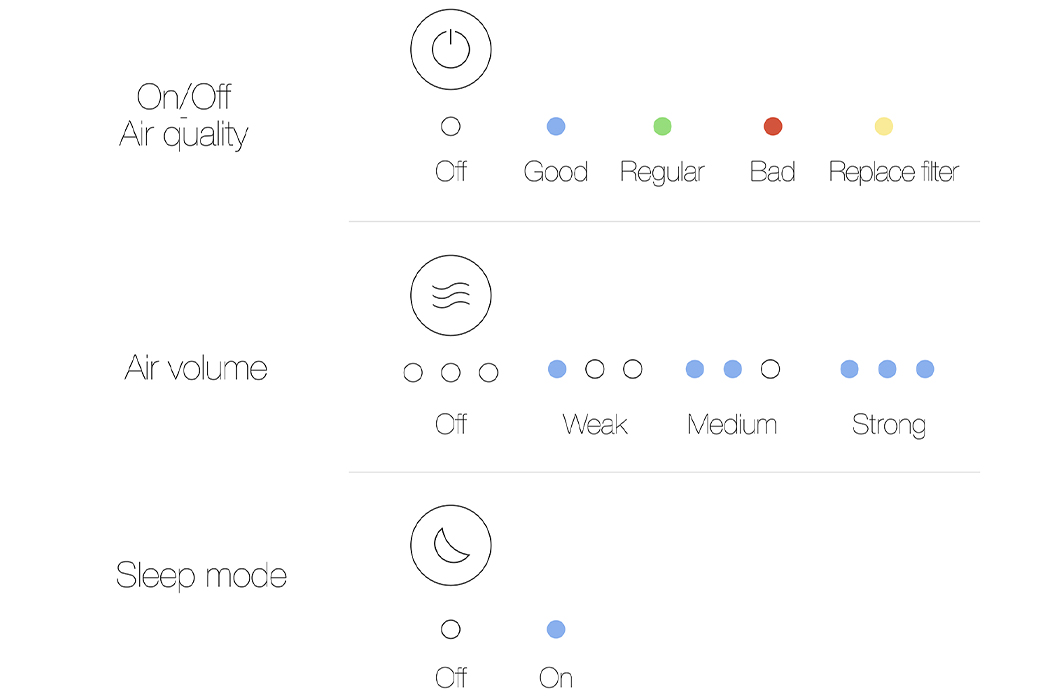Choose the Medium air volume label
This screenshot has height=700, width=1050.
point(732,424)
